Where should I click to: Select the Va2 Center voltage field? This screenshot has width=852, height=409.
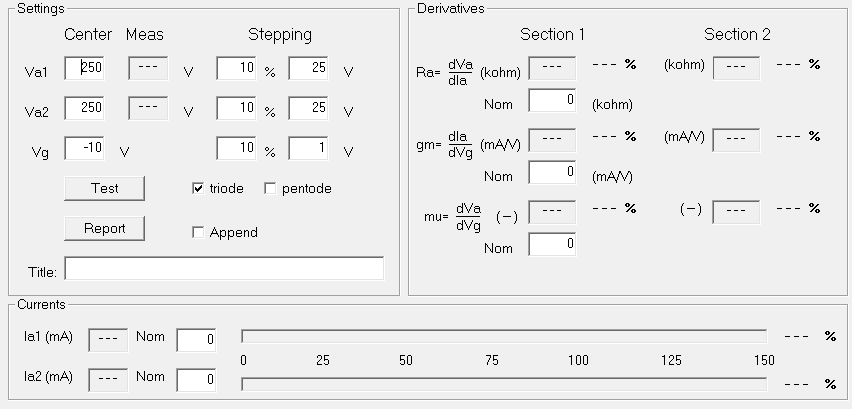click(x=84, y=107)
